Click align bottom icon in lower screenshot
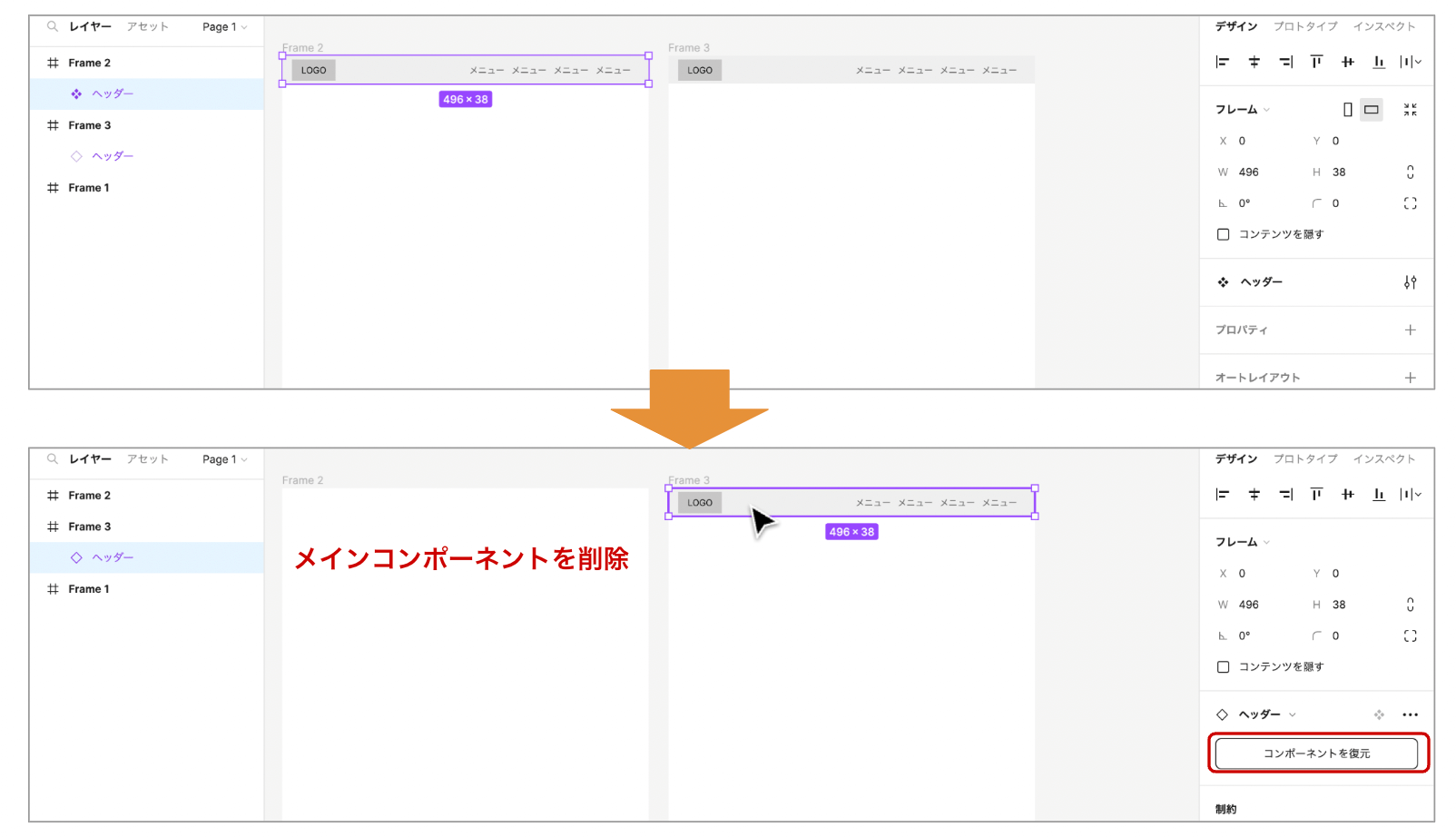Image resolution: width=1456 pixels, height=837 pixels. coord(1379,495)
